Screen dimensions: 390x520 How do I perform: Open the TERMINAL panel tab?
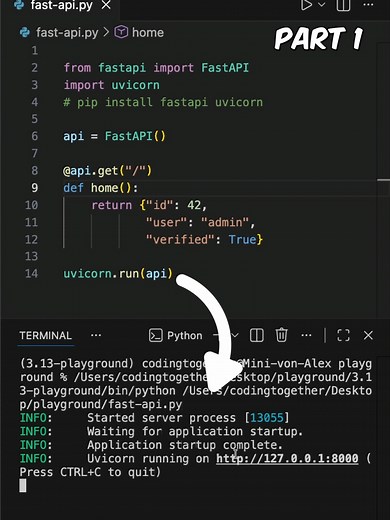(46, 335)
